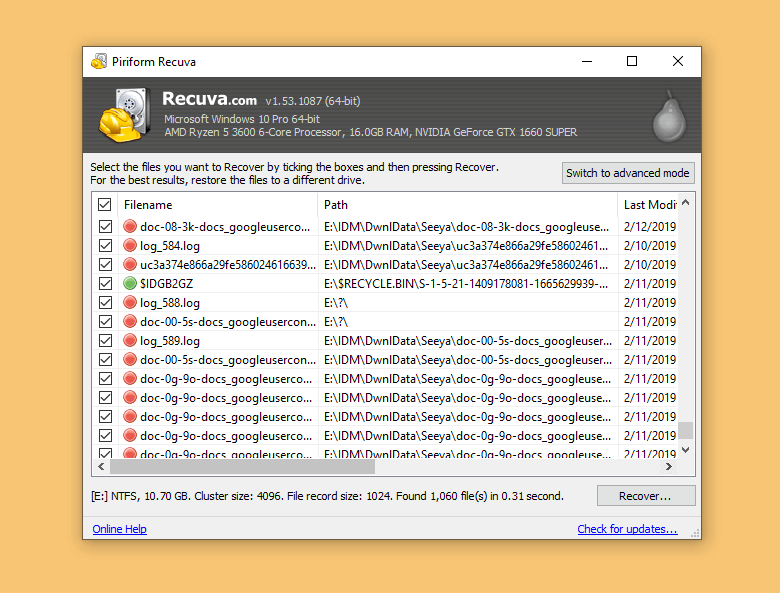Screen dimensions: 780x593
Task: Maximize the Piriform Recuva window
Action: click(632, 61)
